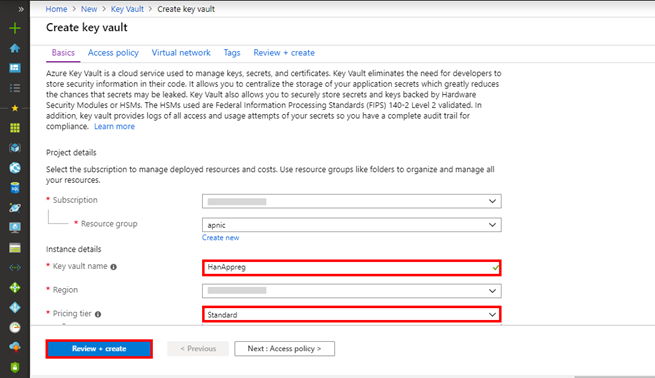Viewport: 655px width, 378px height.
Task: Switch to the Virtual network tab
Action: pos(181,53)
